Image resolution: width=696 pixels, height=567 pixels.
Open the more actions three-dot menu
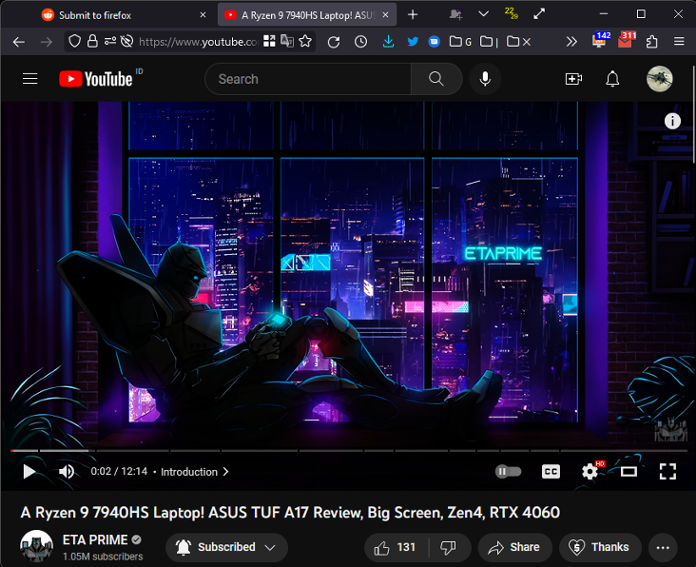pyautogui.click(x=663, y=547)
